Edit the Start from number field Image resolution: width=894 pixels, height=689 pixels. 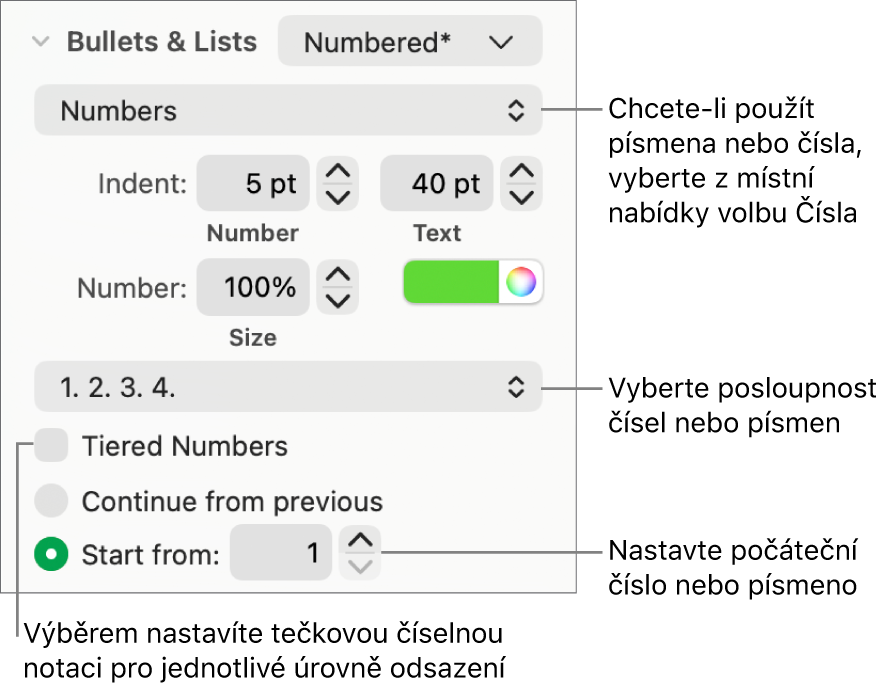click(x=281, y=555)
